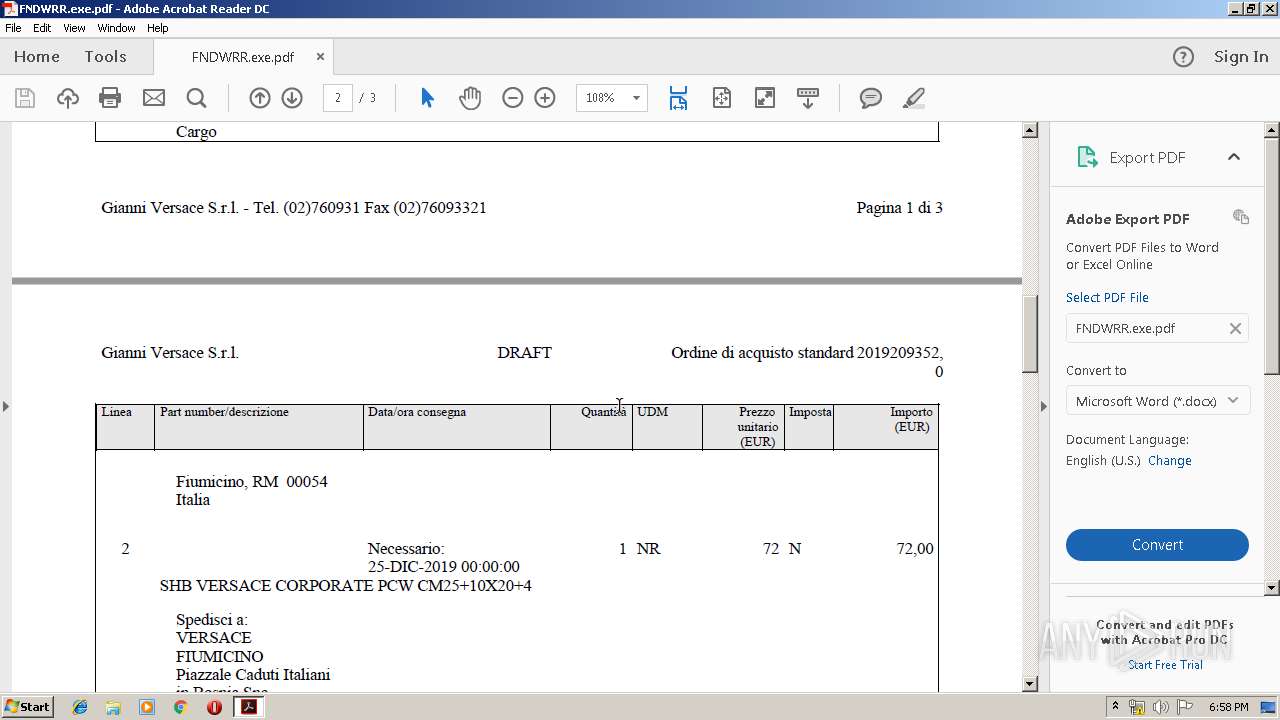The height and width of the screenshot is (720, 1280).
Task: Zoom out with the minus icon
Action: click(513, 98)
